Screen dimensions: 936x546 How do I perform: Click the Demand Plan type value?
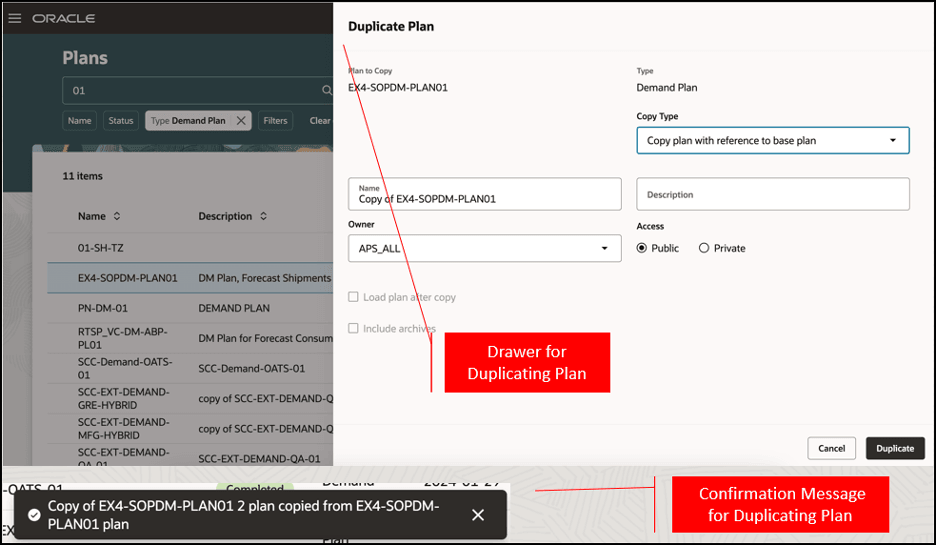(667, 88)
